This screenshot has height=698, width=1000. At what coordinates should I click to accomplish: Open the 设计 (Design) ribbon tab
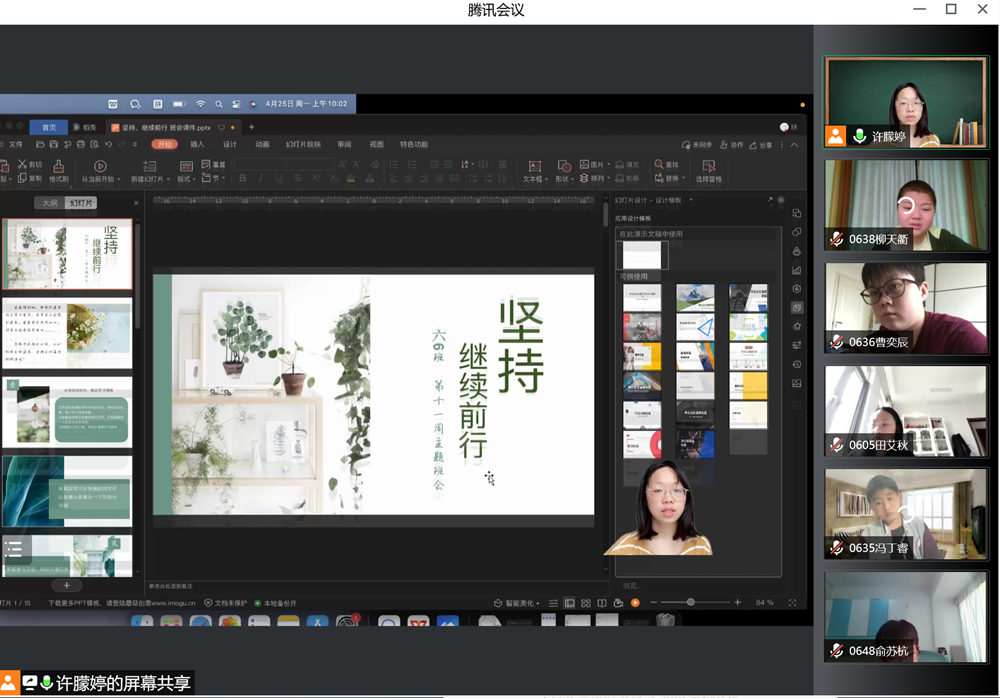coord(230,144)
